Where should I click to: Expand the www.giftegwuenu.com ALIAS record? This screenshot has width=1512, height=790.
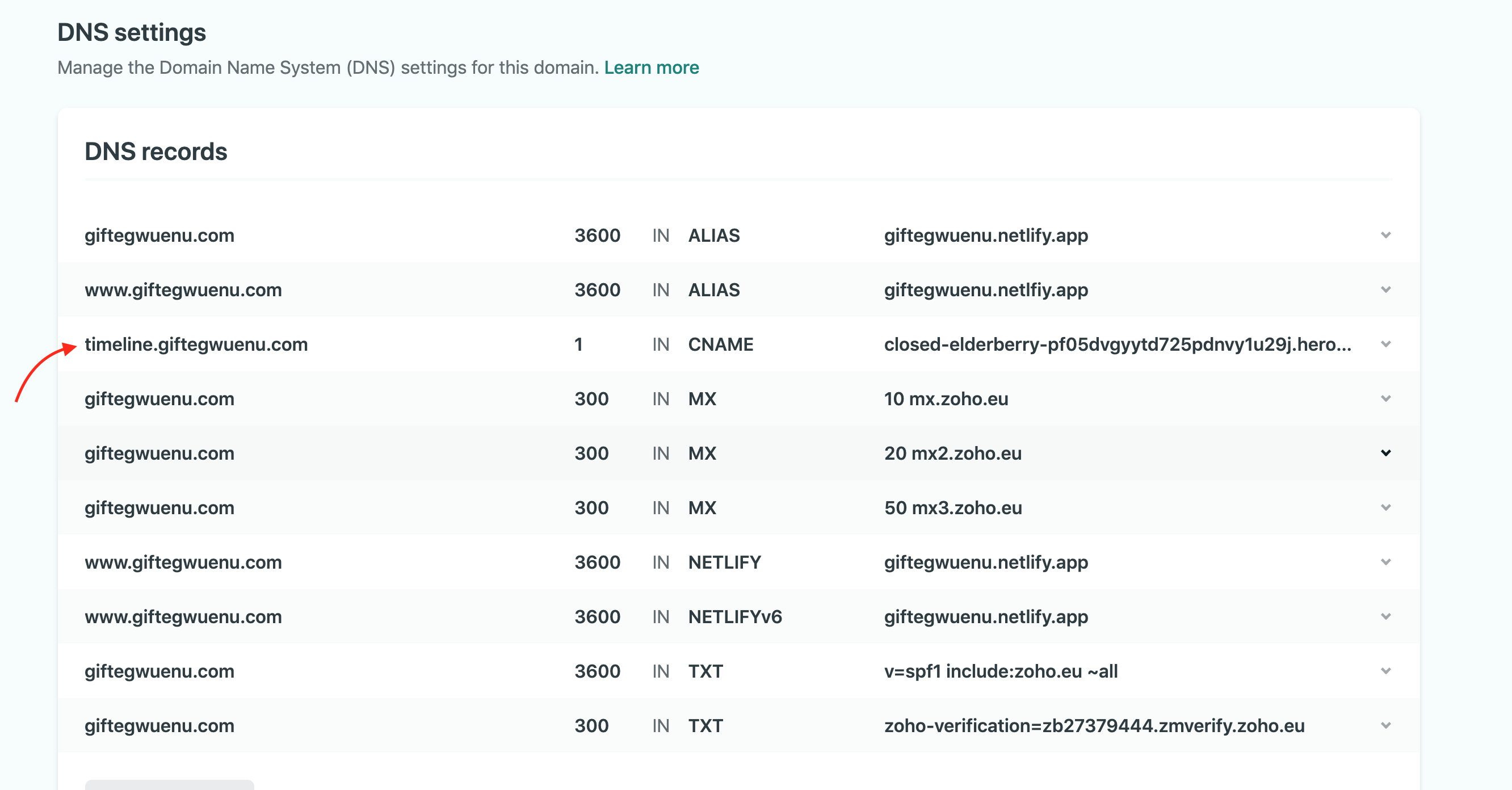1386,289
